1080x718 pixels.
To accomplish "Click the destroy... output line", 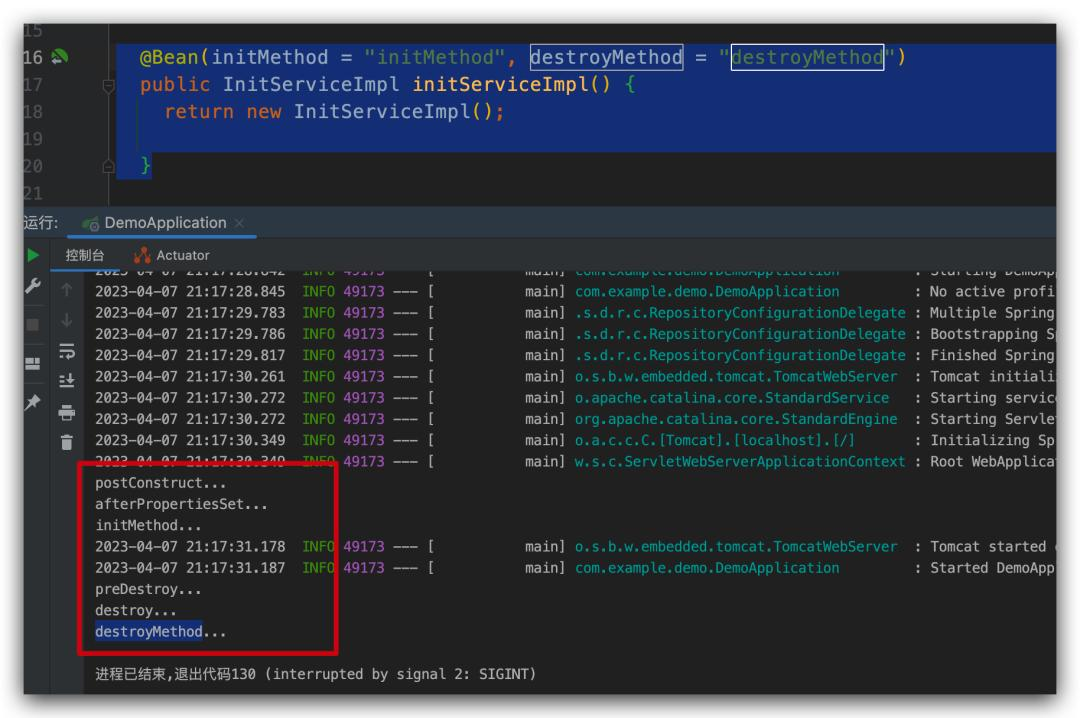I will (x=136, y=611).
